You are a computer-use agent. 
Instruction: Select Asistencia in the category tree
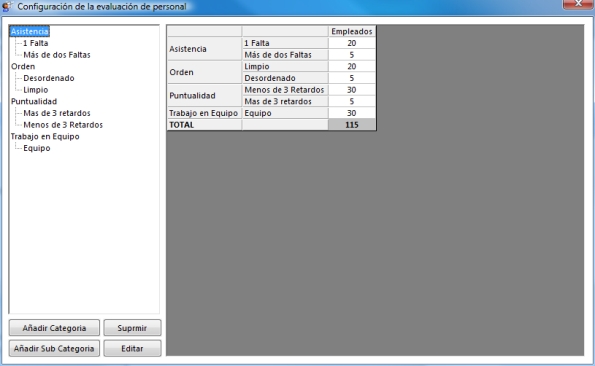[x=30, y=31]
